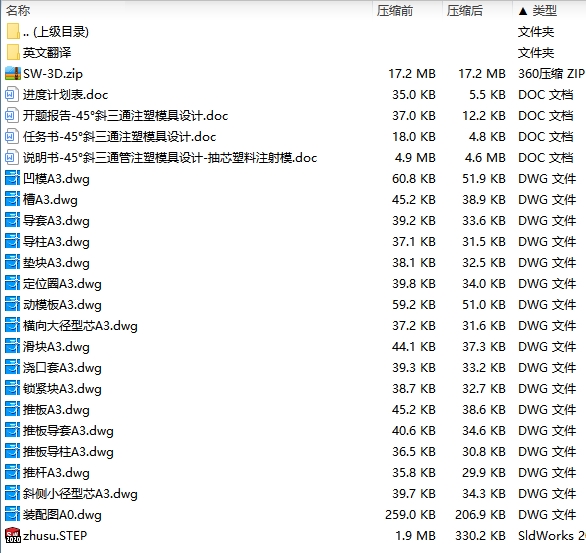
Task: Click the 29.9 KB compressed size
Action: tap(484, 472)
